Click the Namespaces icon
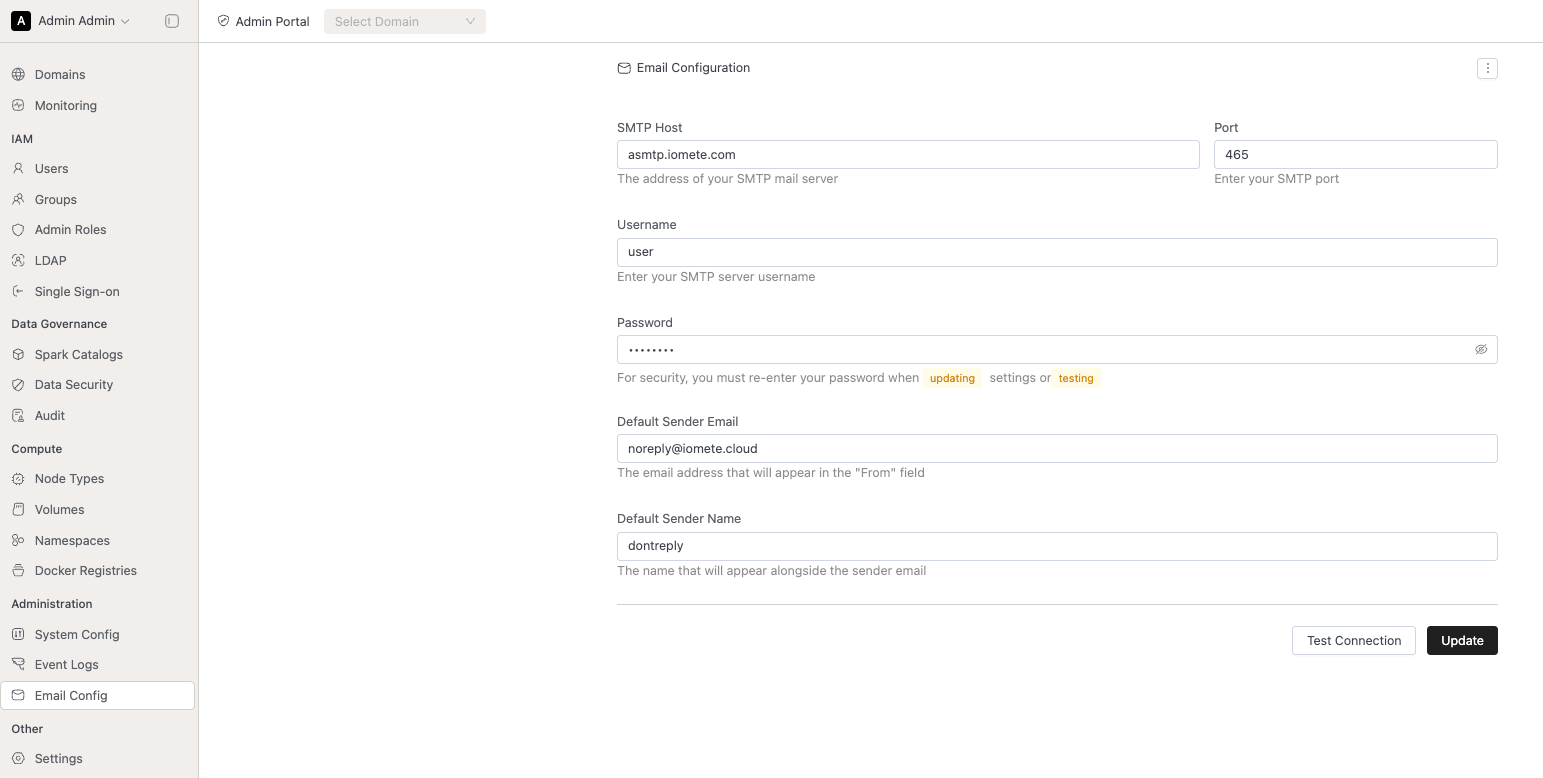Image resolution: width=1543 pixels, height=778 pixels. tap(18, 541)
